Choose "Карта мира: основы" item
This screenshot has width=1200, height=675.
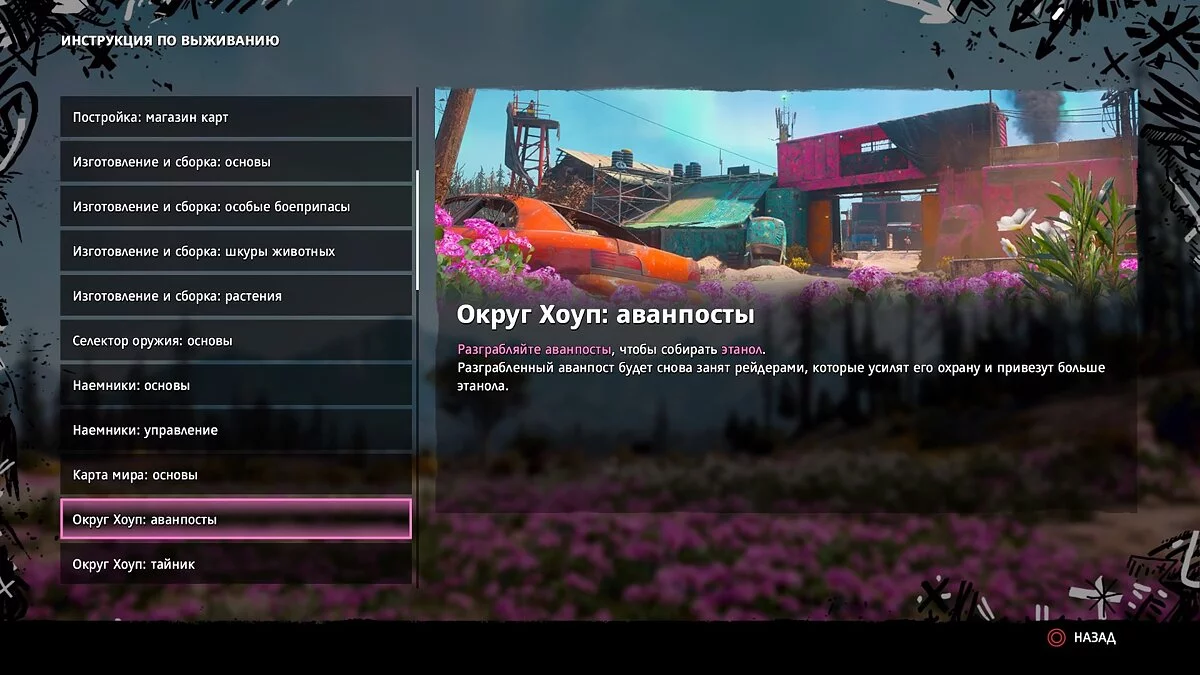pos(236,475)
